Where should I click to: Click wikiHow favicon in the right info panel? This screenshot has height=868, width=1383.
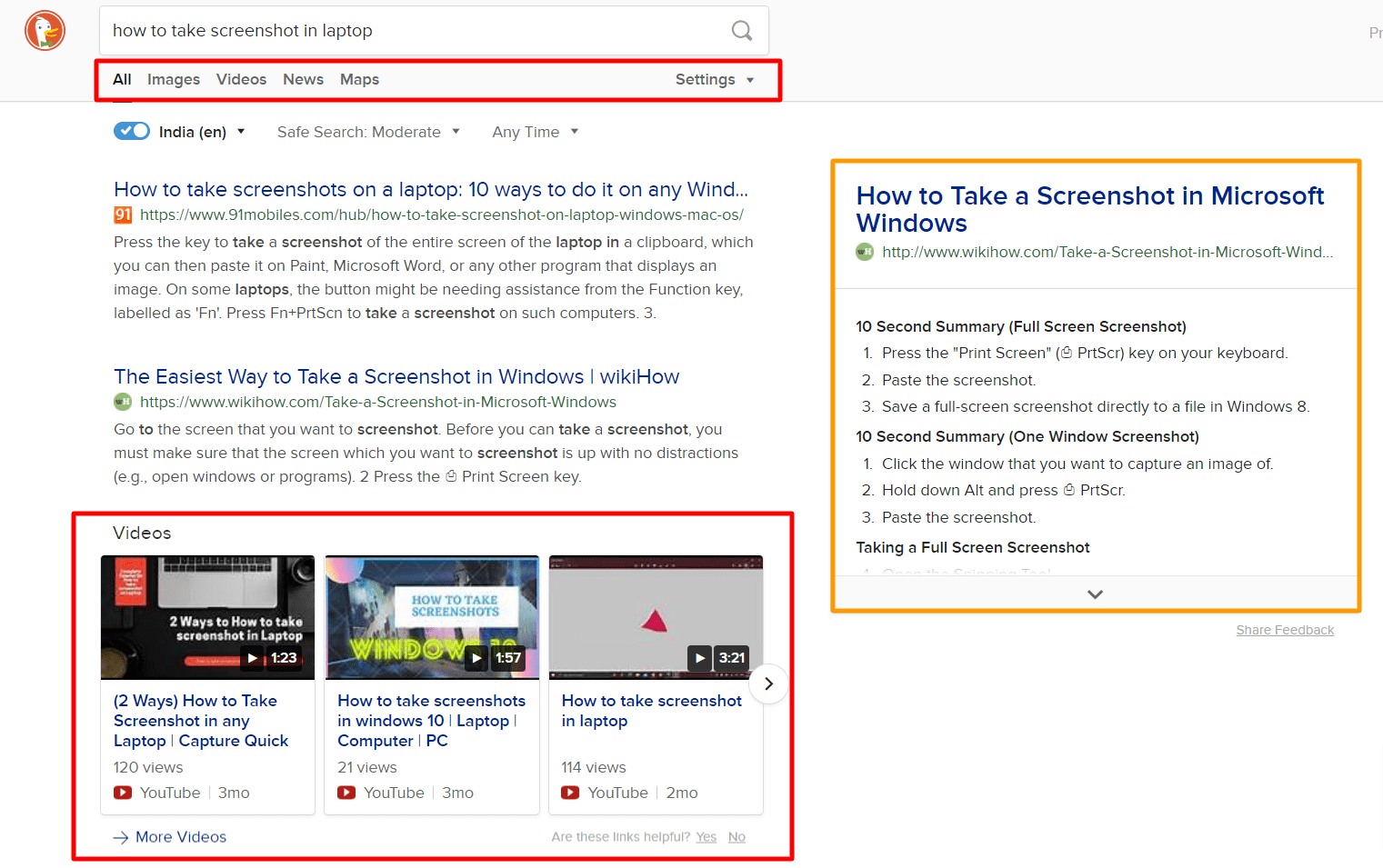click(x=865, y=252)
